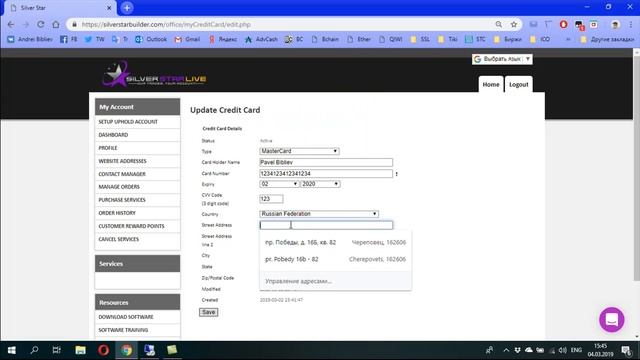Open the card Type dropdown MasterCard
This screenshot has height=360, width=640.
299,151
